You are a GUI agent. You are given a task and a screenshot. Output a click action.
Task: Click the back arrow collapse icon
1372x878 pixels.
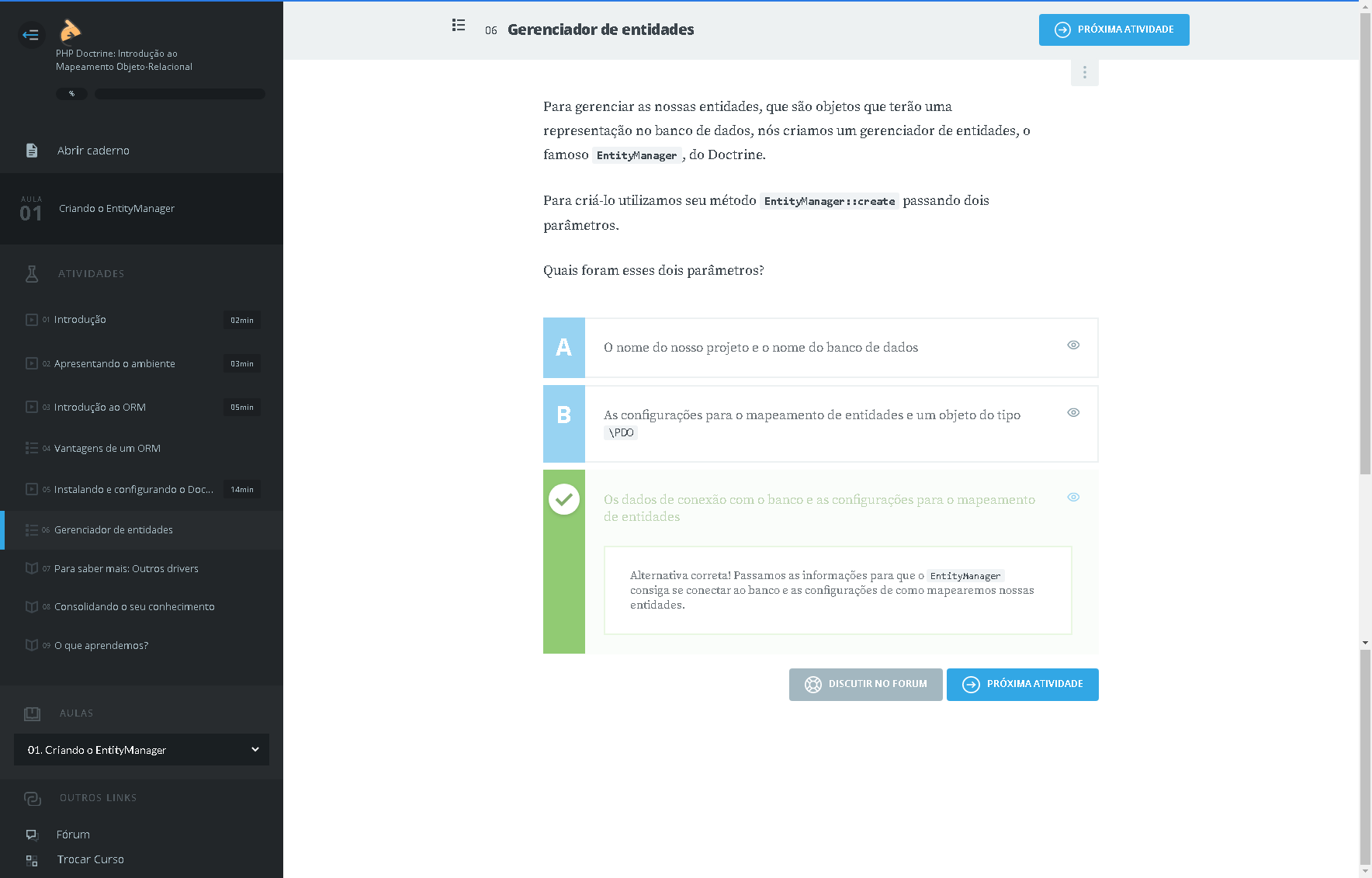[31, 34]
